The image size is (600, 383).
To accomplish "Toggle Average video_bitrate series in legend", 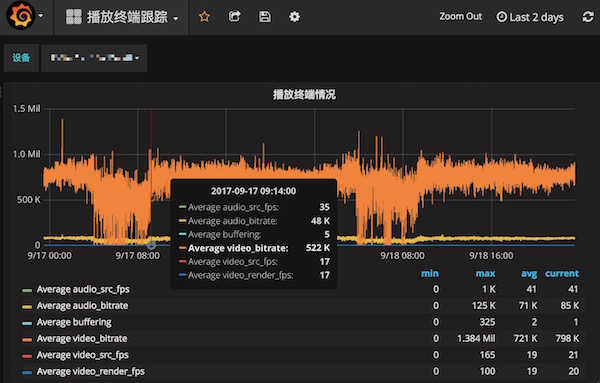I will tap(82, 339).
